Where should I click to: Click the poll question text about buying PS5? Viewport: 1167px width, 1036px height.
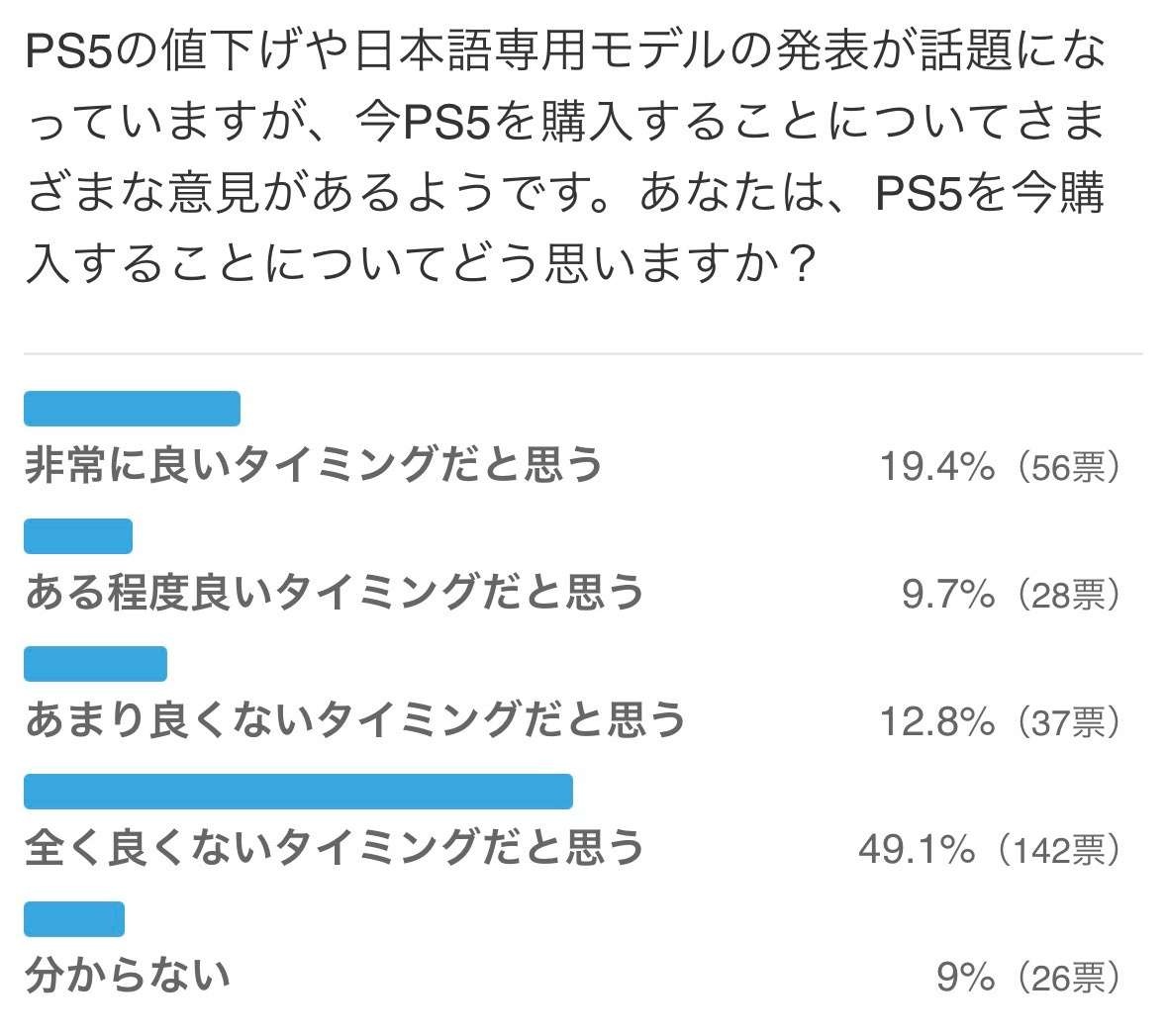tap(564, 158)
